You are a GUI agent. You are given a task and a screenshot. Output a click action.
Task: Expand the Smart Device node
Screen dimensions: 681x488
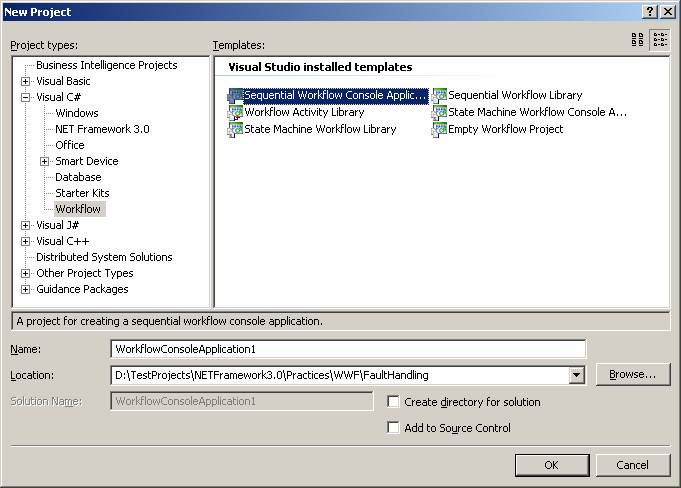pos(45,161)
